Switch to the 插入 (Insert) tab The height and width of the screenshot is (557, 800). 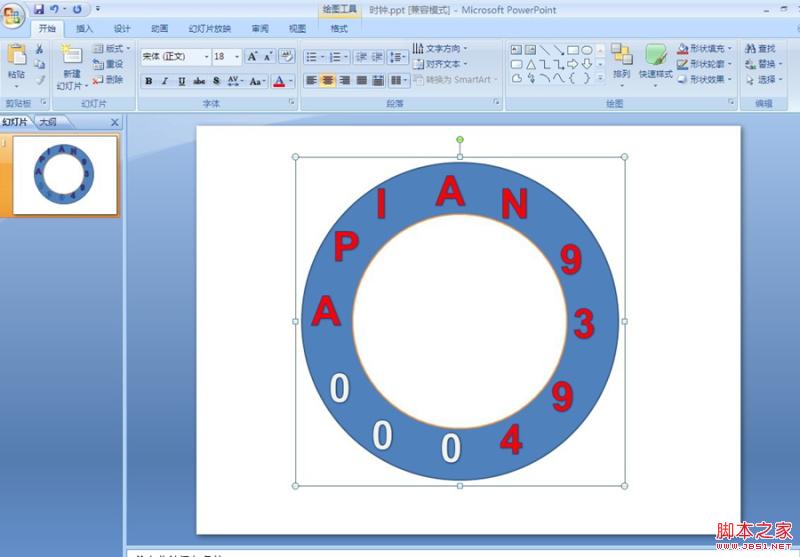84,29
